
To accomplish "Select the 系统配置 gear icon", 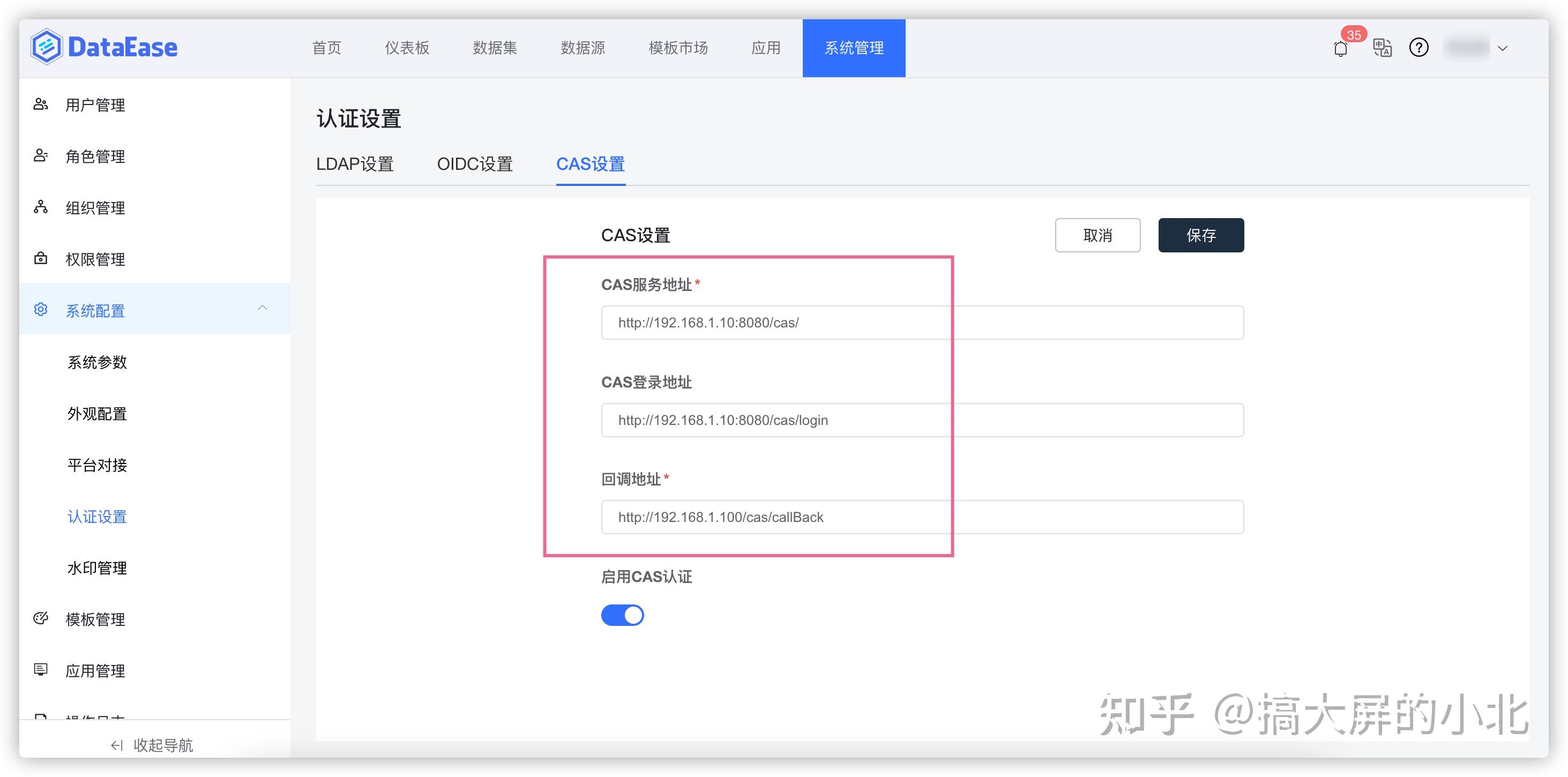I will click(x=40, y=310).
